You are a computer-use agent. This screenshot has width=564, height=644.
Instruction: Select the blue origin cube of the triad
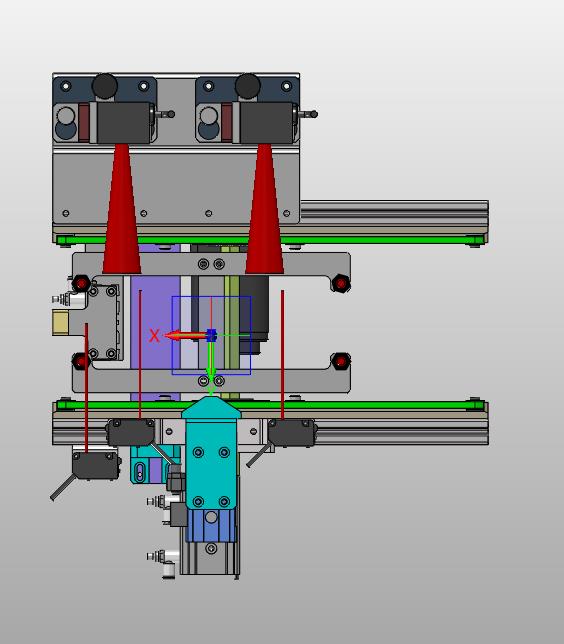click(x=211, y=335)
